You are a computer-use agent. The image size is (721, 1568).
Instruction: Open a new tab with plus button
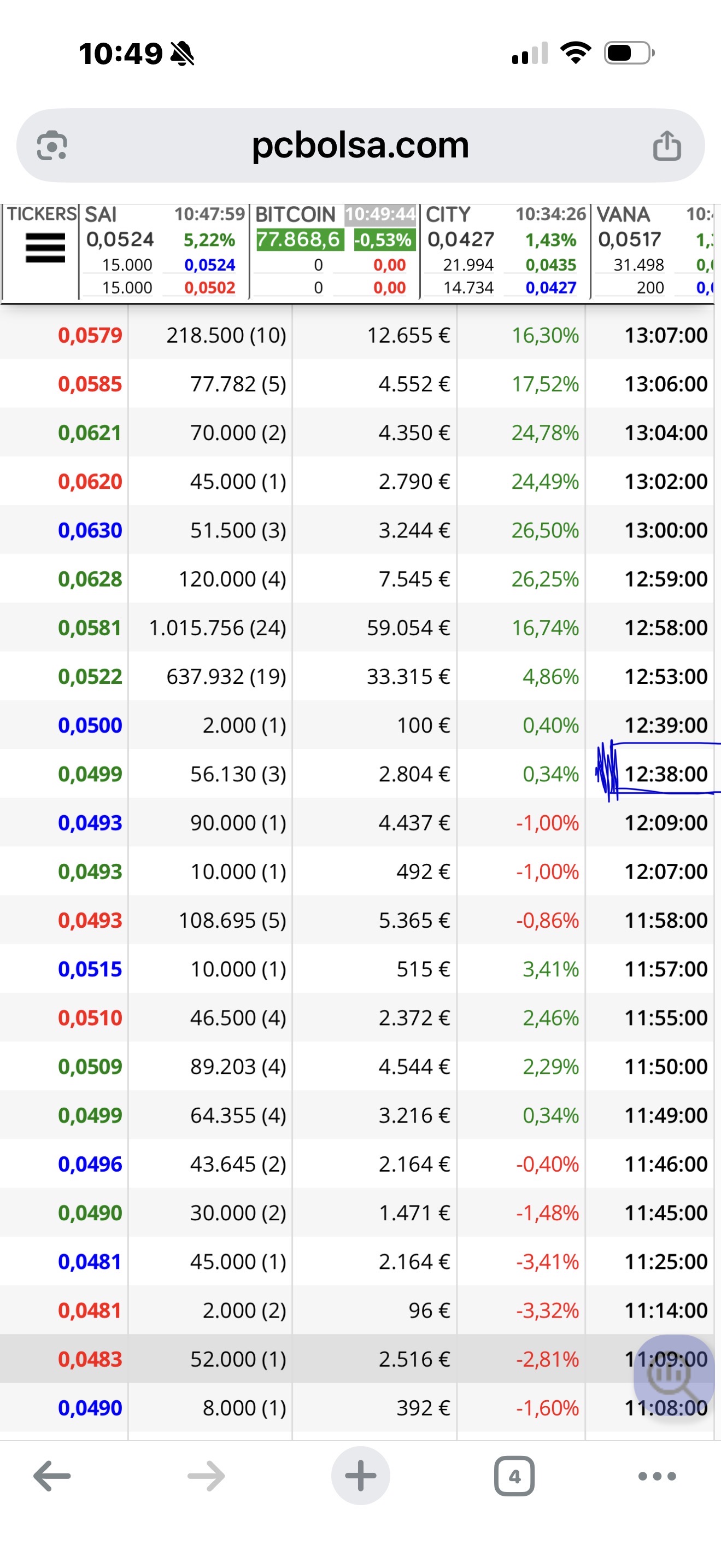tap(361, 1476)
